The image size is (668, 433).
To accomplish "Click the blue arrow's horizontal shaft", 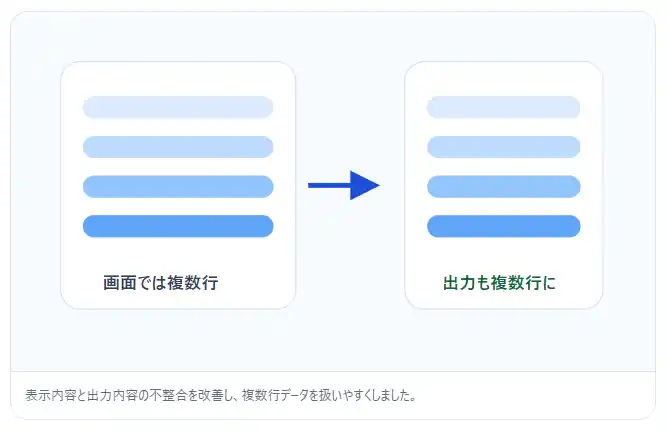I will pos(328,185).
